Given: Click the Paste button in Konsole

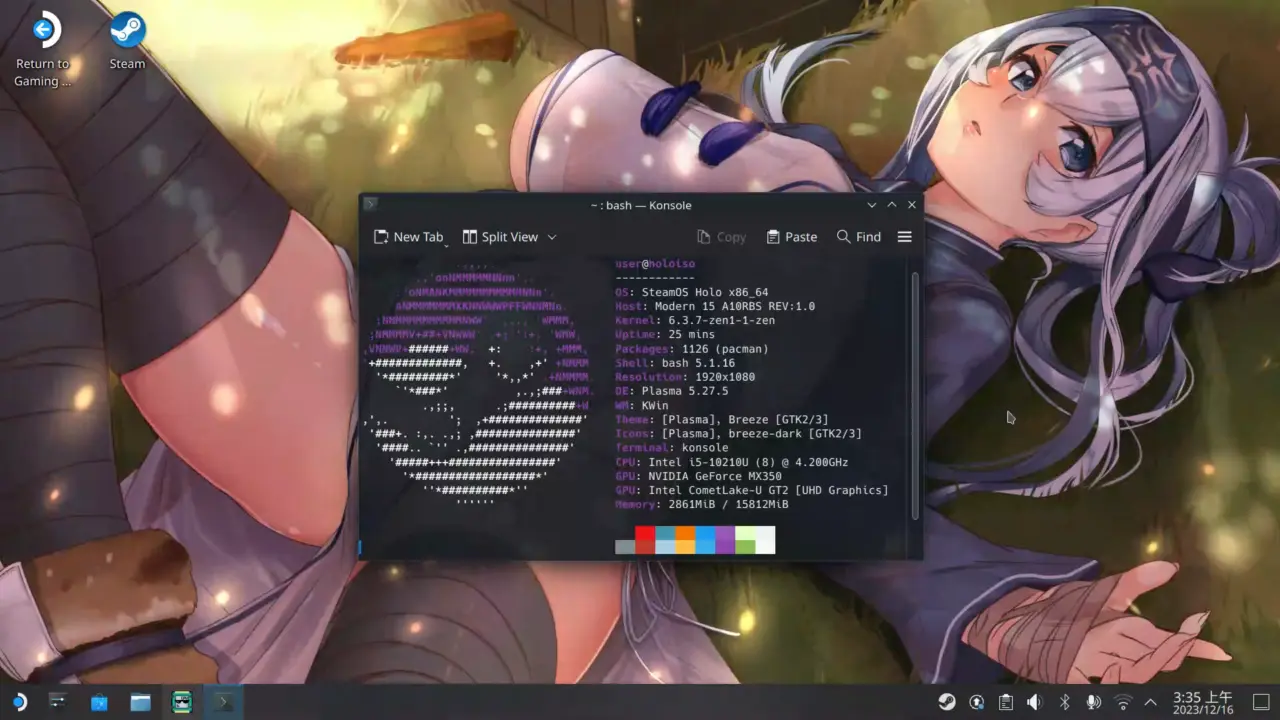Looking at the screenshot, I should click(792, 237).
